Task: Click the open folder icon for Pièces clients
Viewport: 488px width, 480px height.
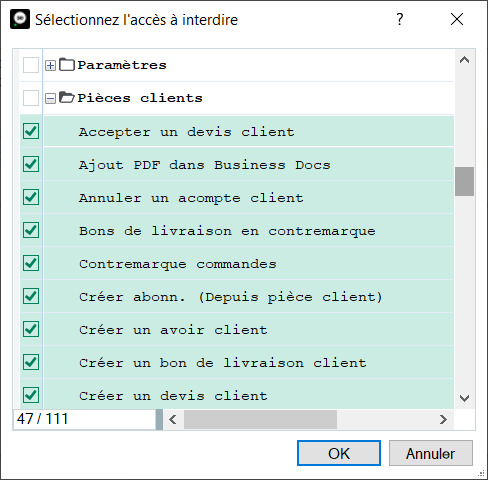Action: [67, 98]
